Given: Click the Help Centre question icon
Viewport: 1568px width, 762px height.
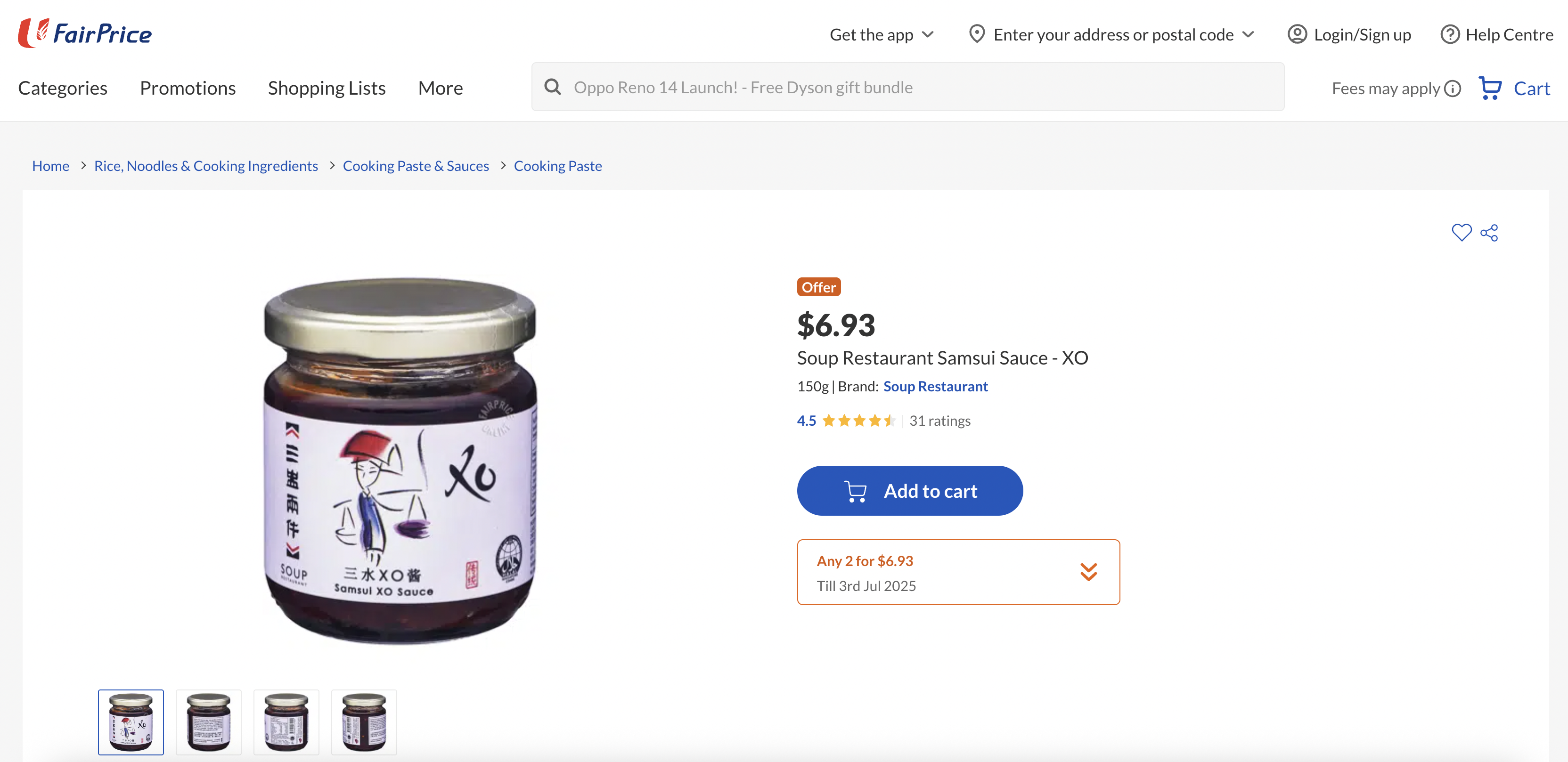Looking at the screenshot, I should [1449, 35].
